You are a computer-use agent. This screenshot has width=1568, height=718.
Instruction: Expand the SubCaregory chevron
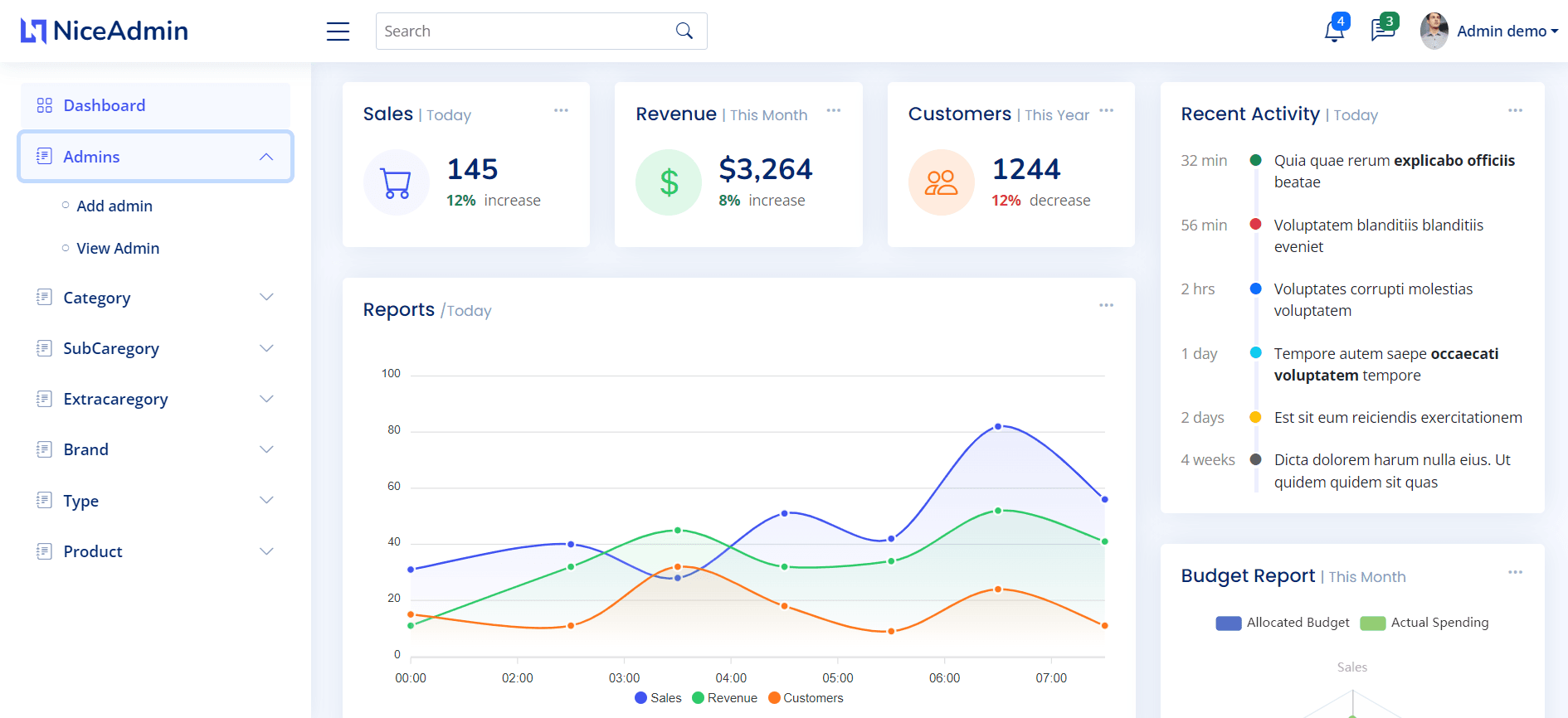tap(266, 348)
